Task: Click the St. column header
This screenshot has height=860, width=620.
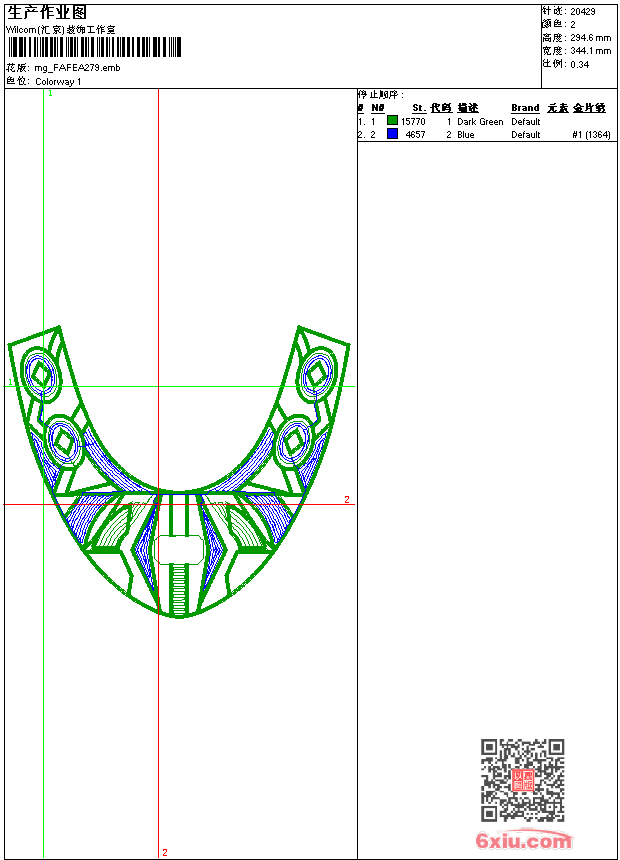Action: pyautogui.click(x=418, y=108)
